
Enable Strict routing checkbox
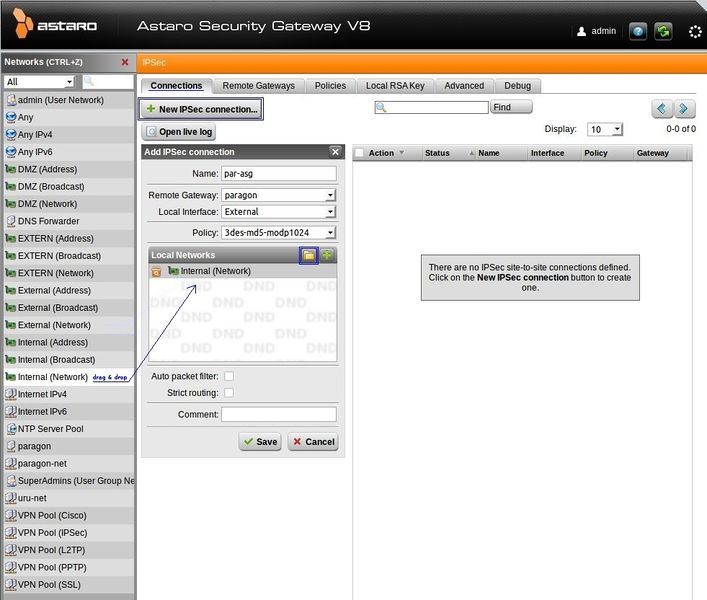click(x=229, y=393)
